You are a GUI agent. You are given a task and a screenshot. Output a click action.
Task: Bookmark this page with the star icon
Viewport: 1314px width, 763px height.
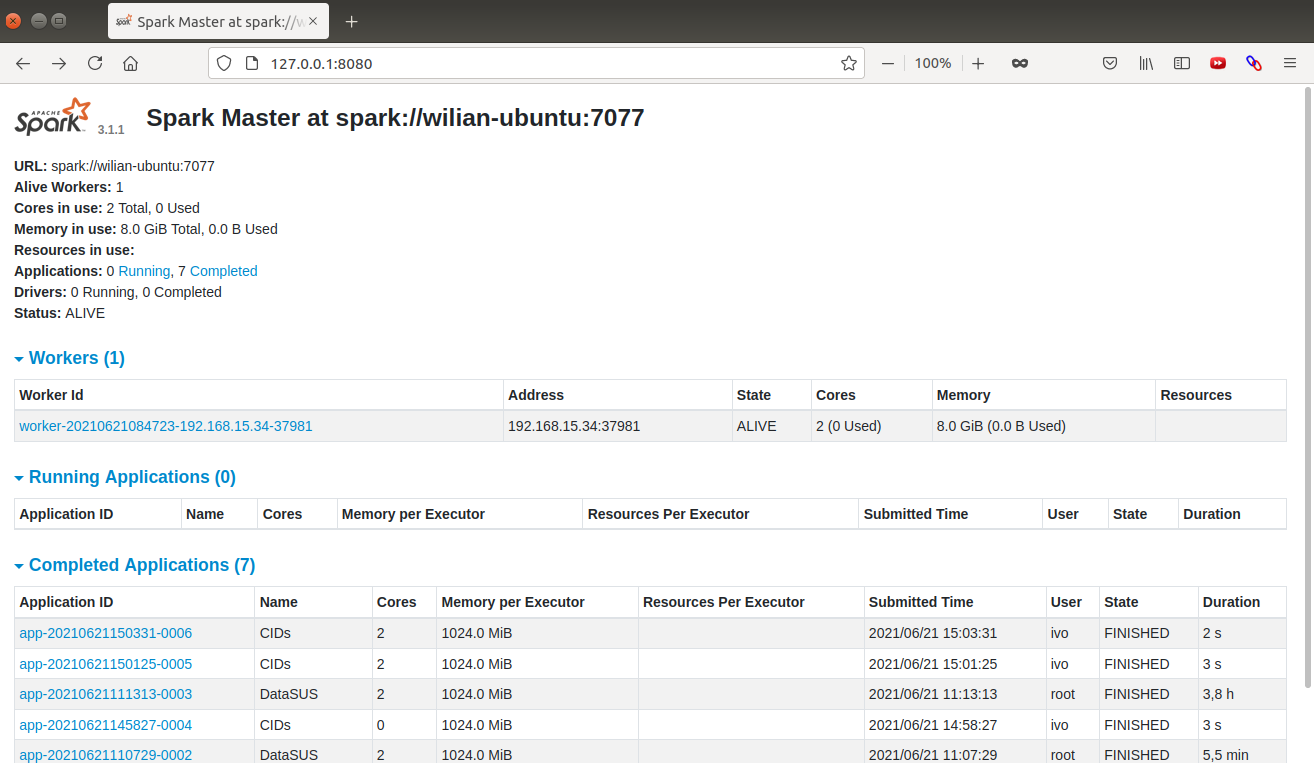(x=849, y=63)
